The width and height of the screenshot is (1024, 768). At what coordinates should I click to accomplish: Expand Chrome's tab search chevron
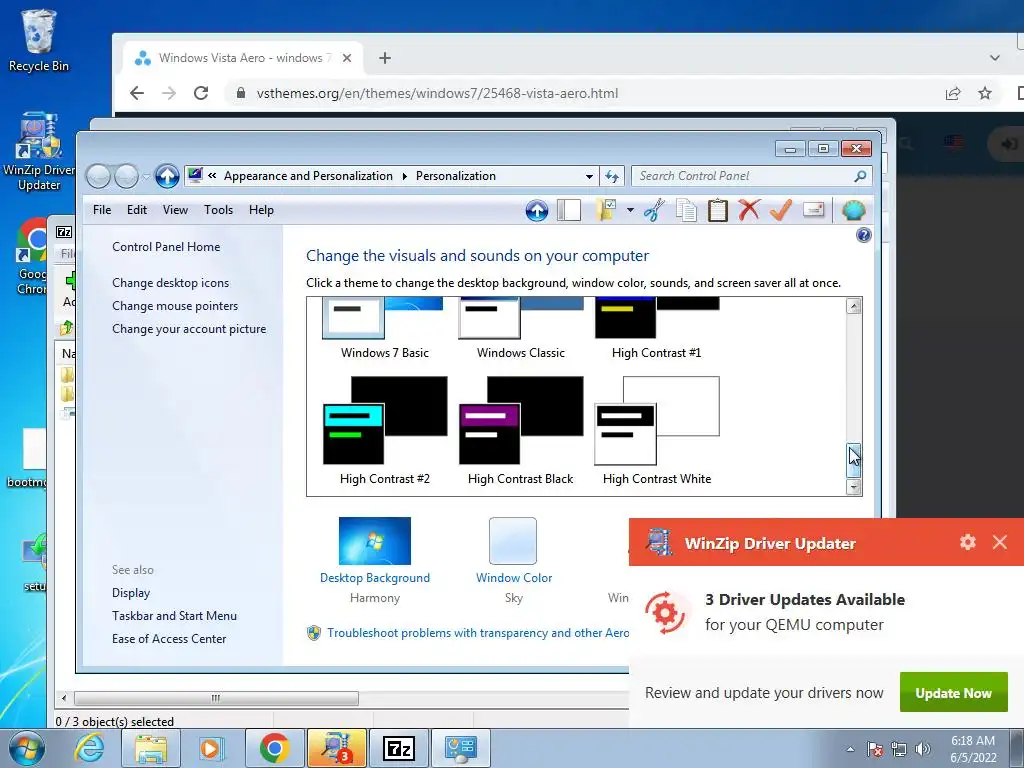tap(995, 58)
